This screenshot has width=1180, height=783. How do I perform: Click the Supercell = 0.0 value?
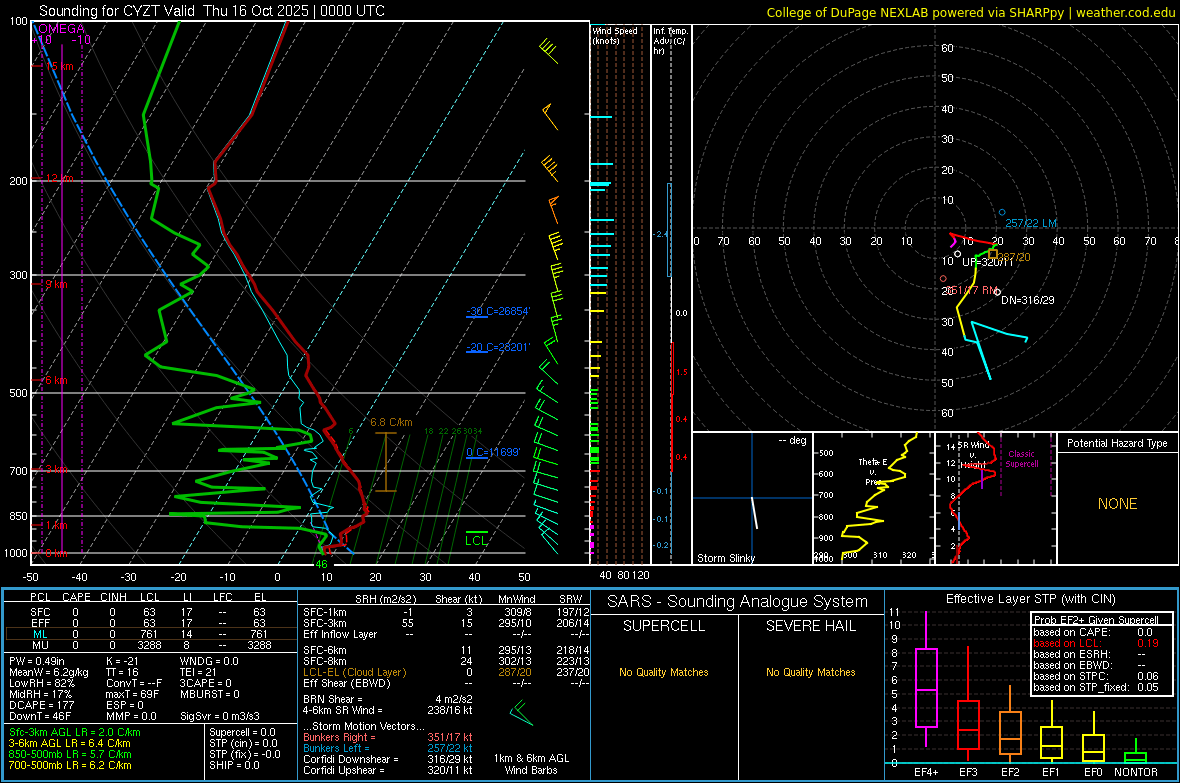coord(242,732)
